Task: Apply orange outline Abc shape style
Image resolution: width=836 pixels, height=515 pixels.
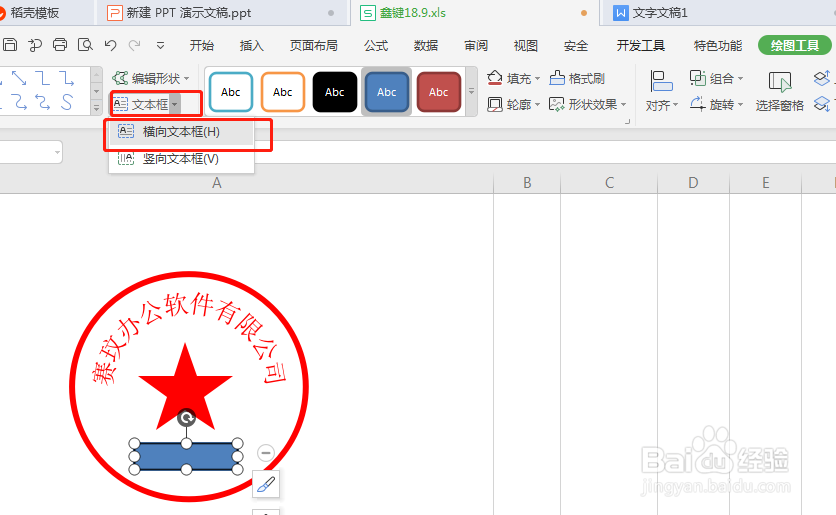Action: click(283, 92)
